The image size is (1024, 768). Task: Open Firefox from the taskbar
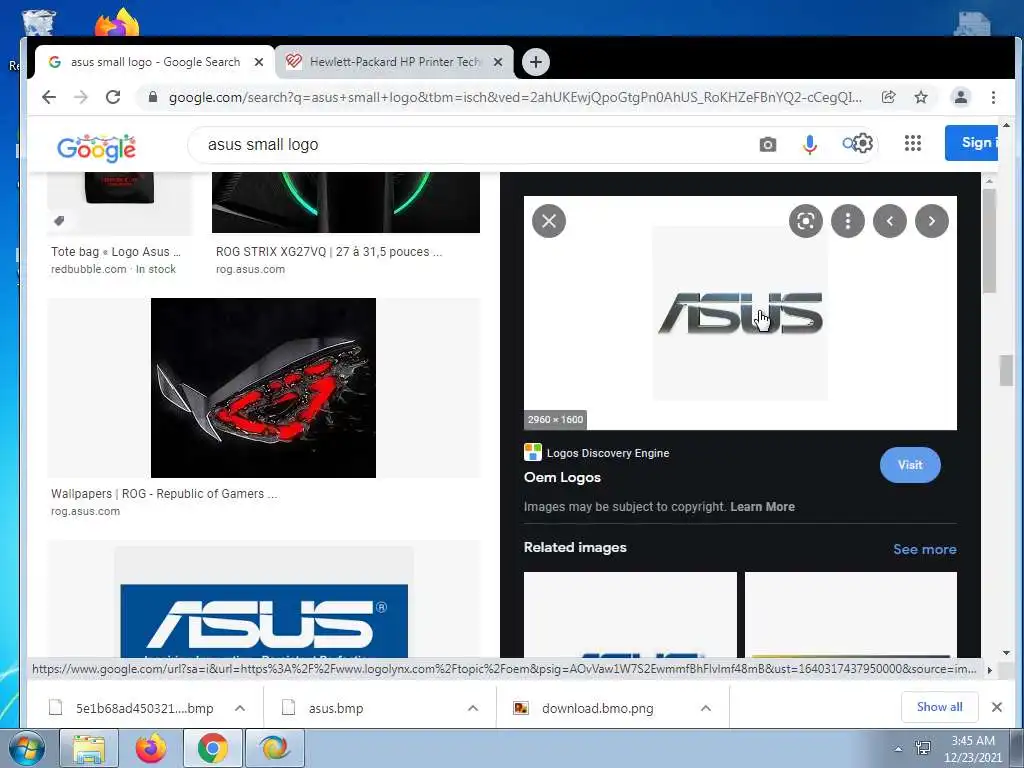[151, 748]
